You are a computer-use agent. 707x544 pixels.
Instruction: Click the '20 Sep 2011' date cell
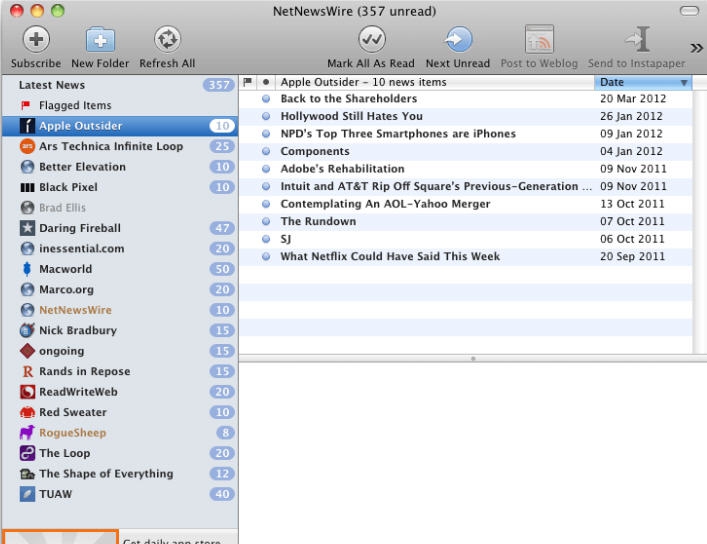pos(632,257)
